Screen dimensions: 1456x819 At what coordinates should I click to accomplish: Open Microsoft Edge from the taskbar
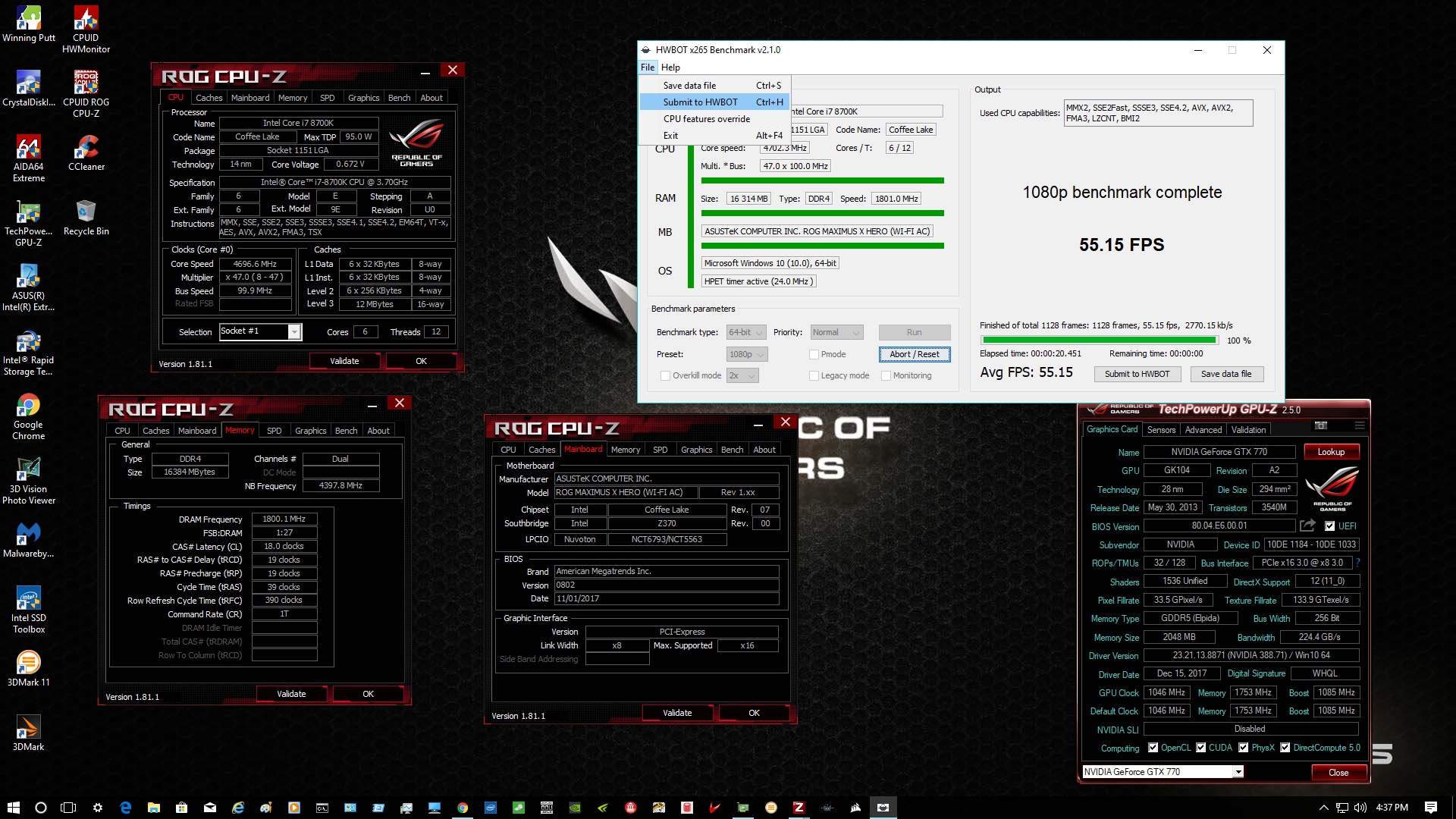(x=125, y=808)
